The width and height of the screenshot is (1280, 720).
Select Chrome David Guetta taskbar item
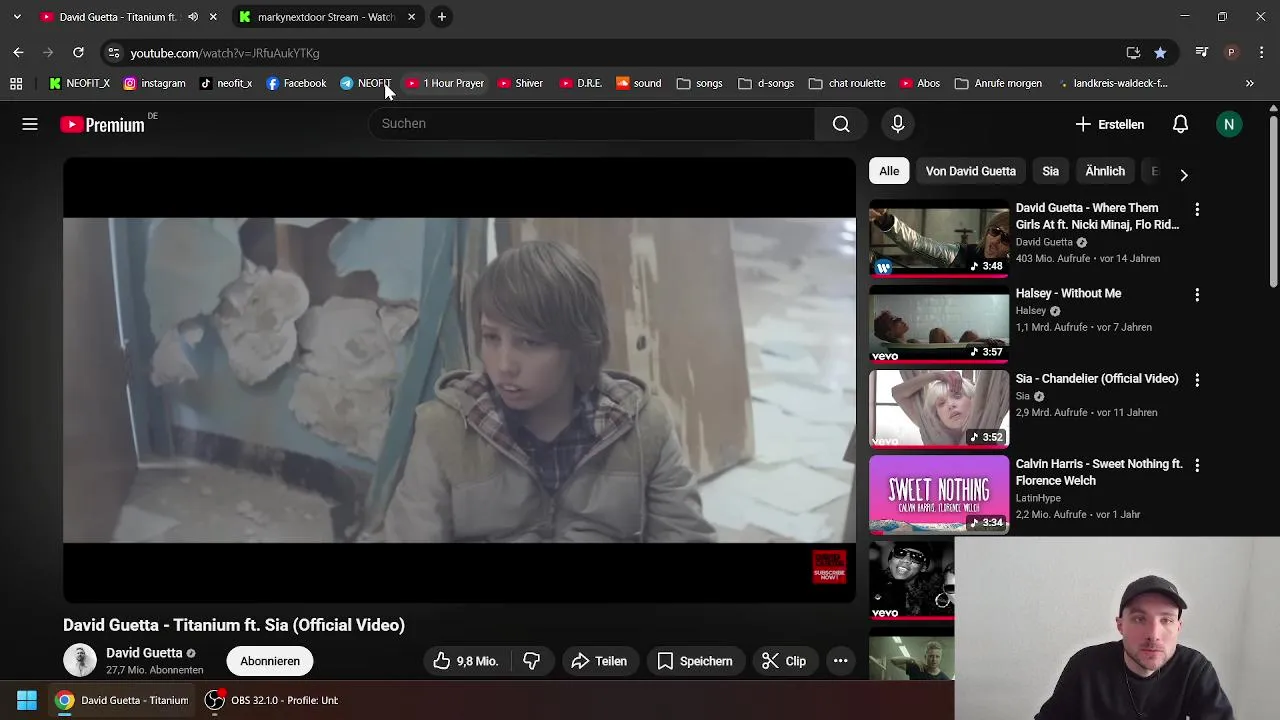122,700
